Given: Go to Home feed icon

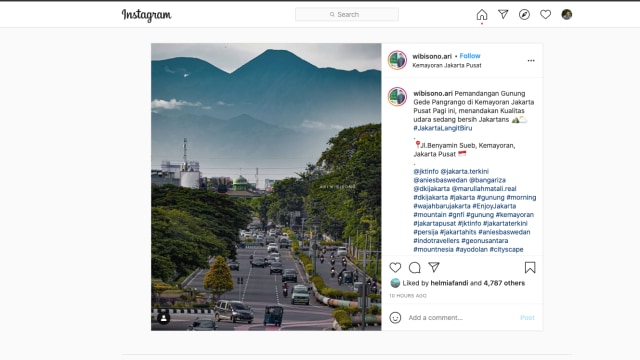Looking at the screenshot, I should tap(482, 15).
